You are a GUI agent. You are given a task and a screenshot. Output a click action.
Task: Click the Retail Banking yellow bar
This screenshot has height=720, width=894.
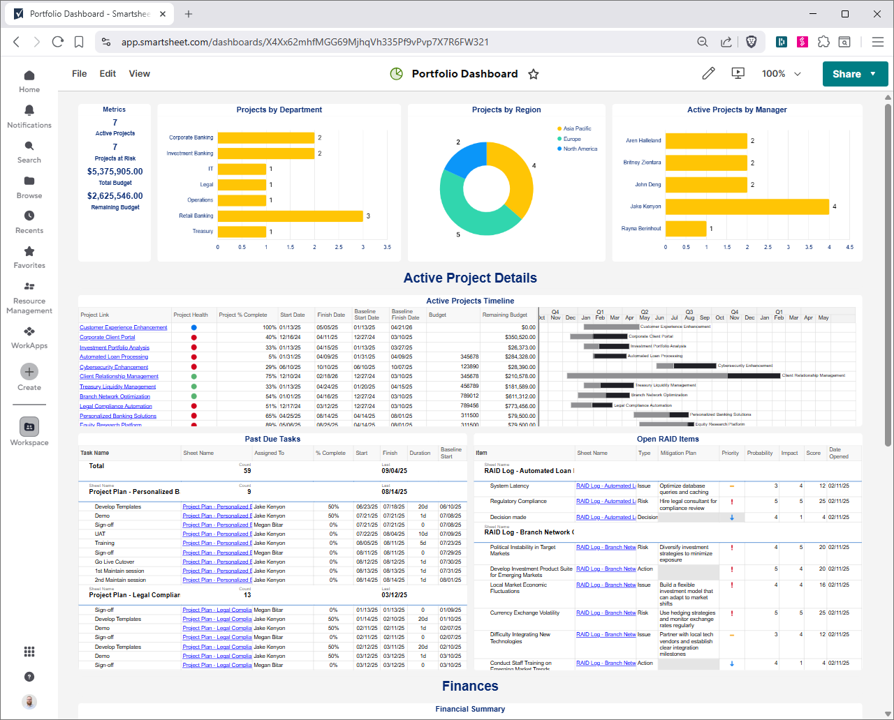pos(290,216)
